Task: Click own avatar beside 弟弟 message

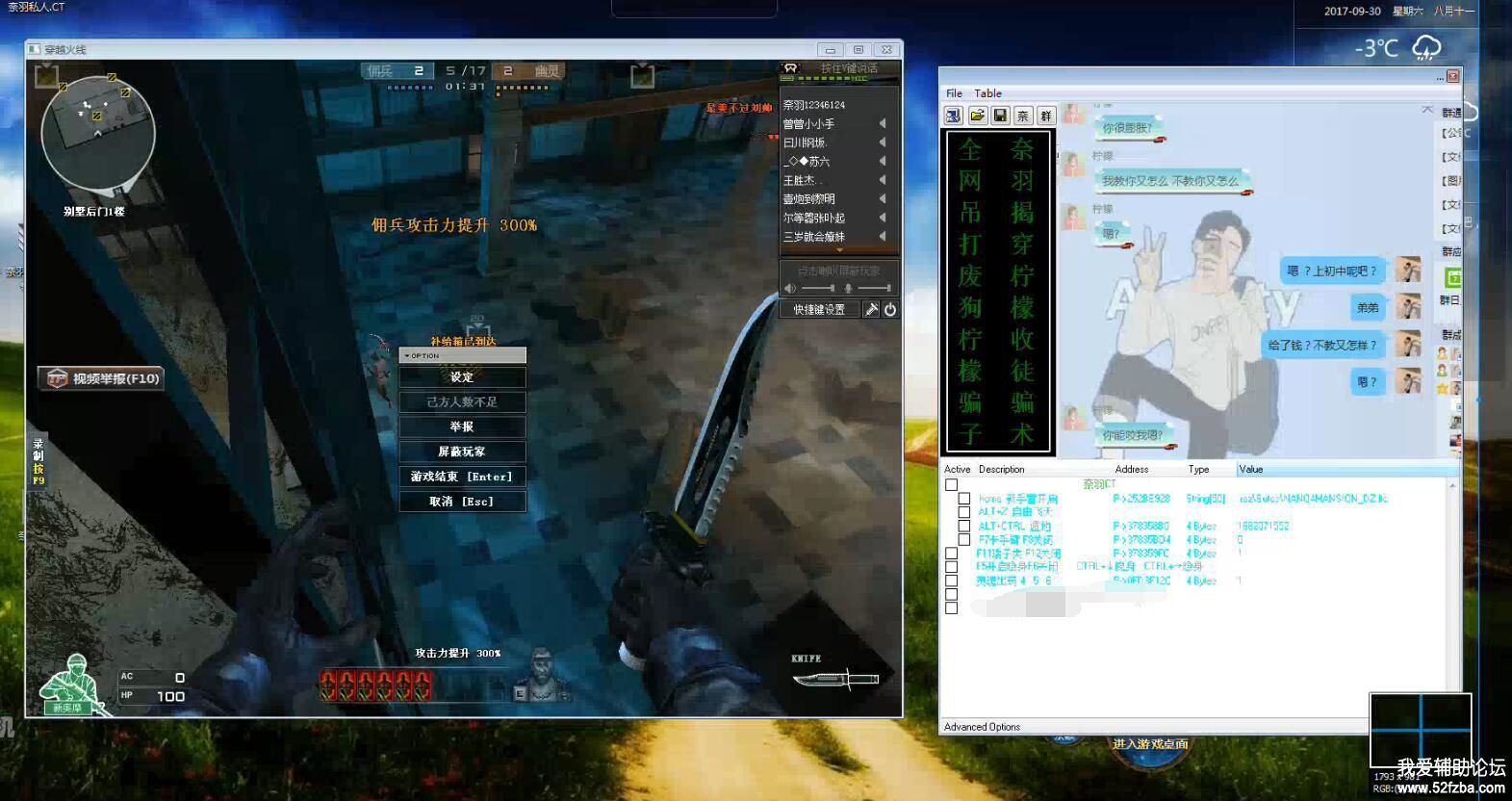Action: point(1408,307)
